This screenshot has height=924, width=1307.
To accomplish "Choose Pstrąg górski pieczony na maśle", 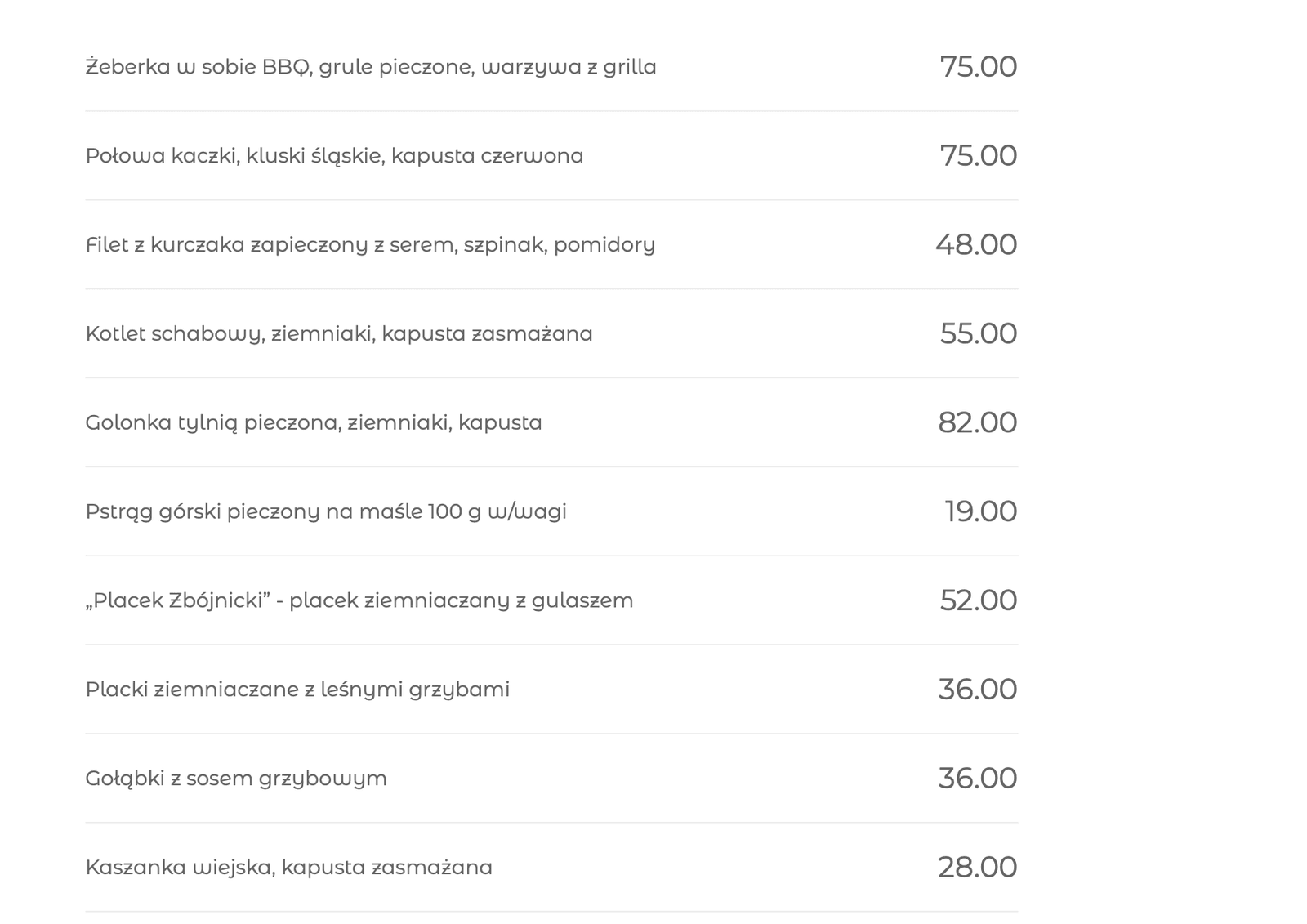I will tap(326, 512).
